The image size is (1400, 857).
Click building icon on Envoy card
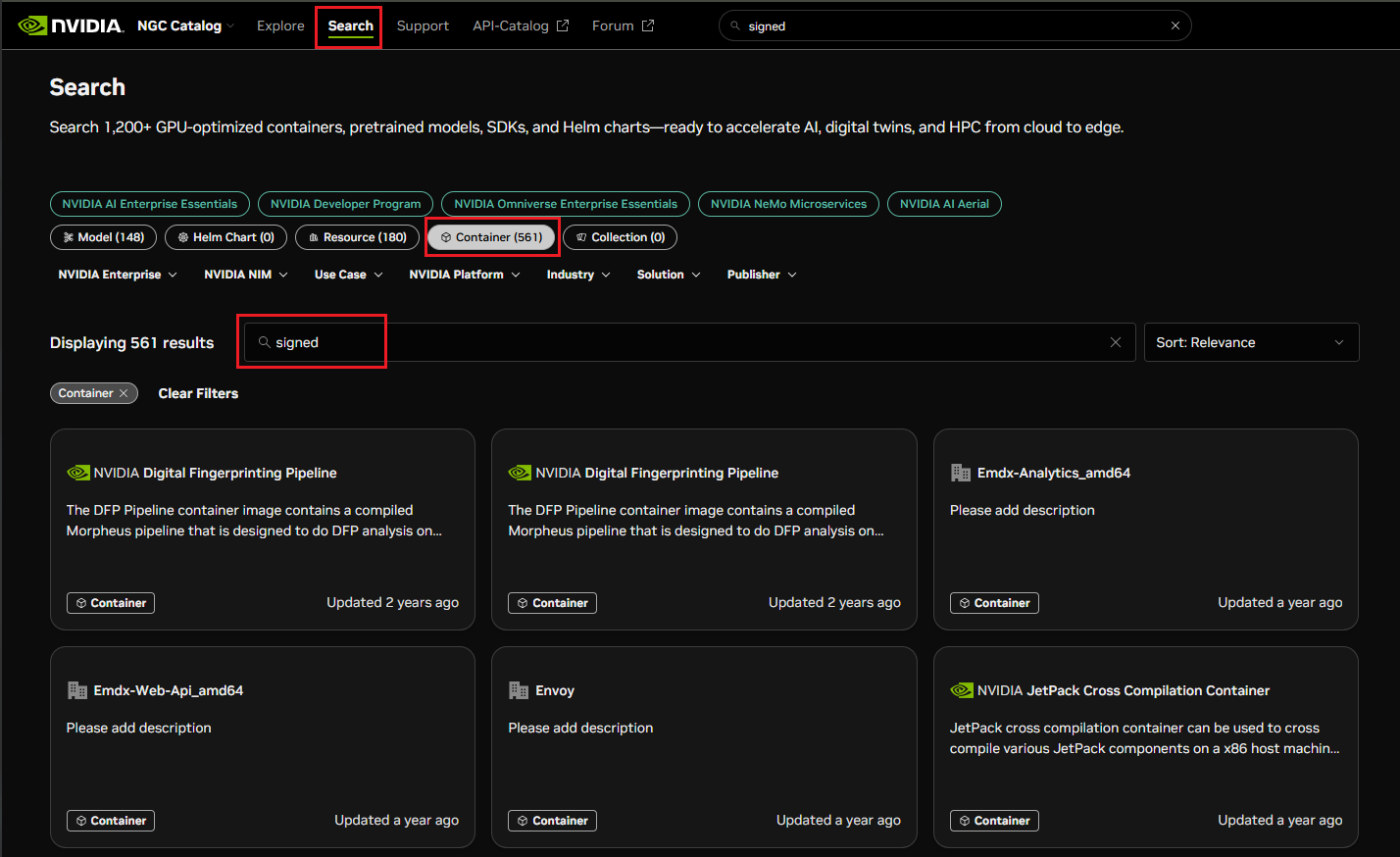pos(519,690)
